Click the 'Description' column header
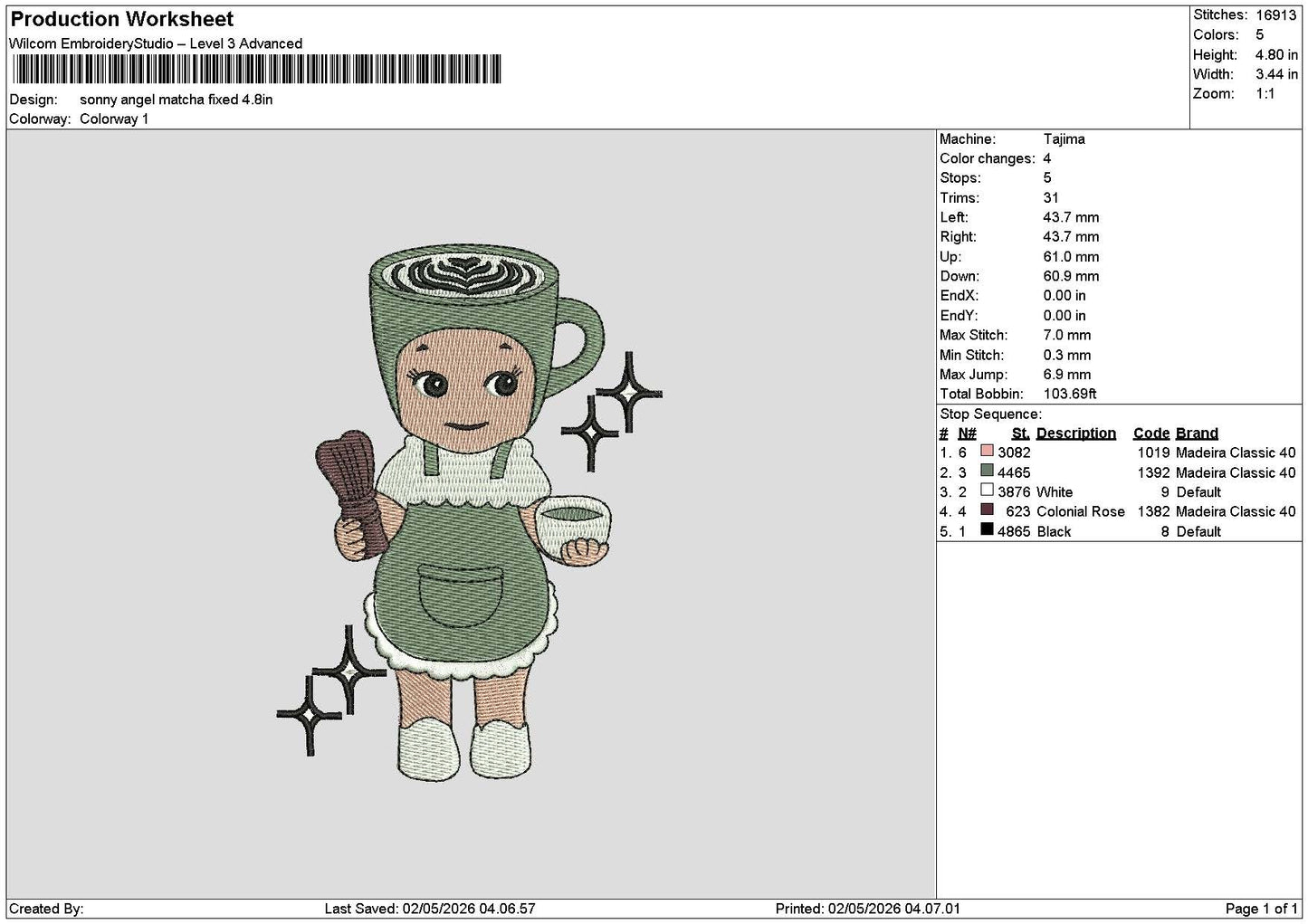Viewport: 1308px width, 924px height. click(x=1076, y=433)
